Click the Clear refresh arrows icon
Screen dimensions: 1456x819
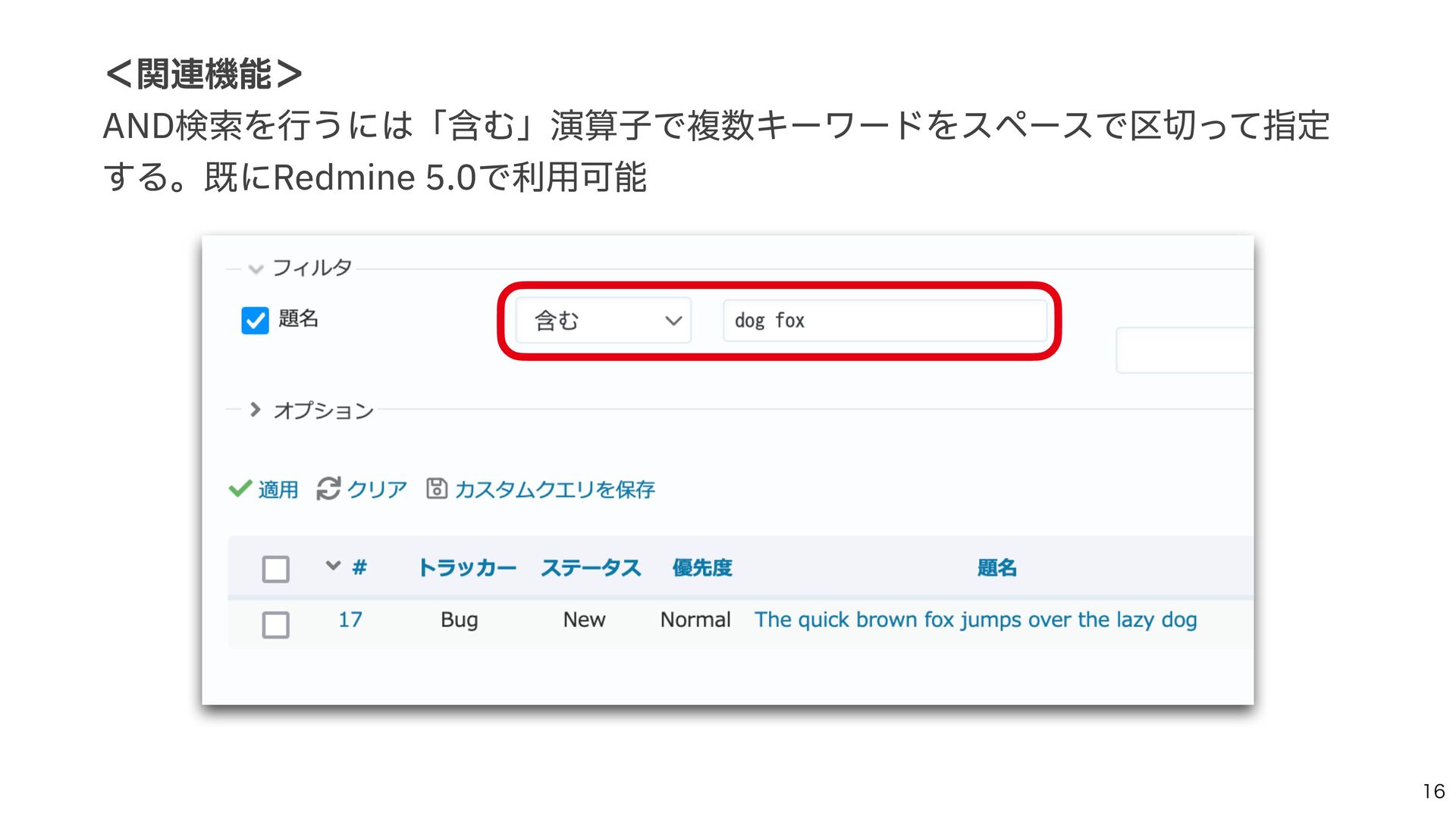coord(328,489)
